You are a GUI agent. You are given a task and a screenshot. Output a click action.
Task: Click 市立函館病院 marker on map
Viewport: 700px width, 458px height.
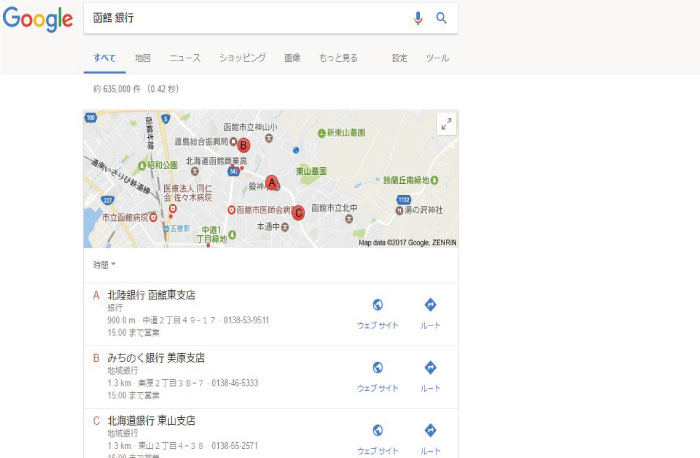click(154, 217)
